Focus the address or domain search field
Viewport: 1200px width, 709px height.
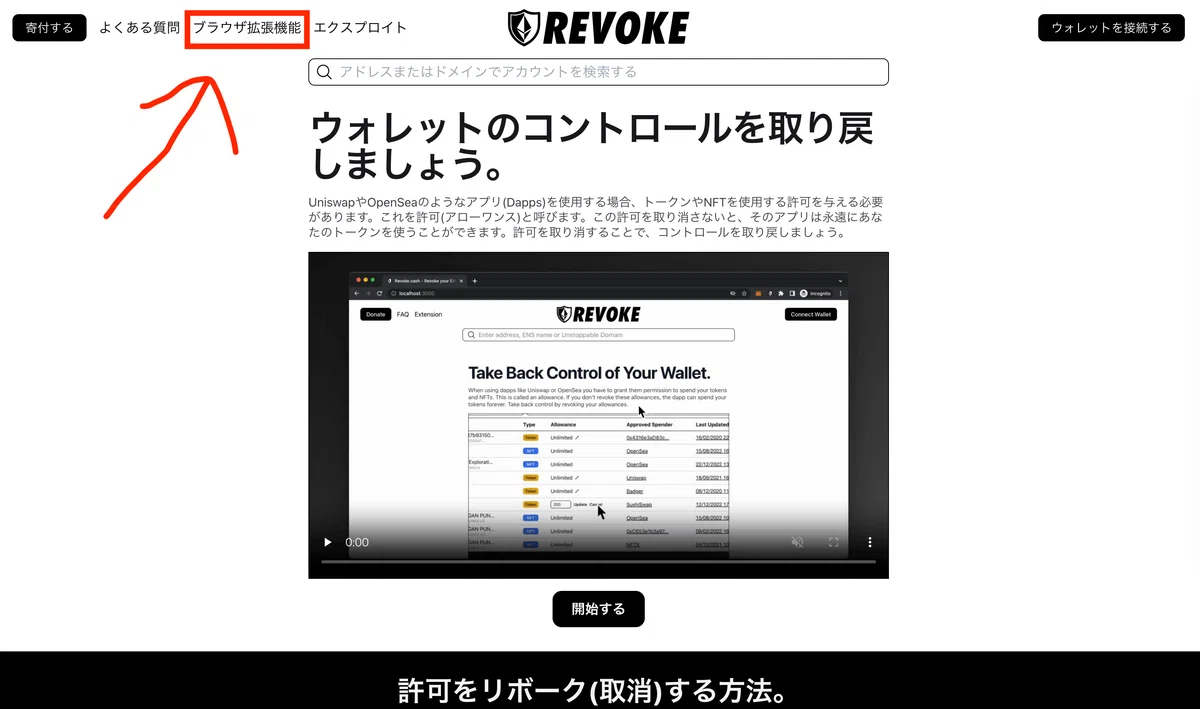pyautogui.click(x=598, y=72)
